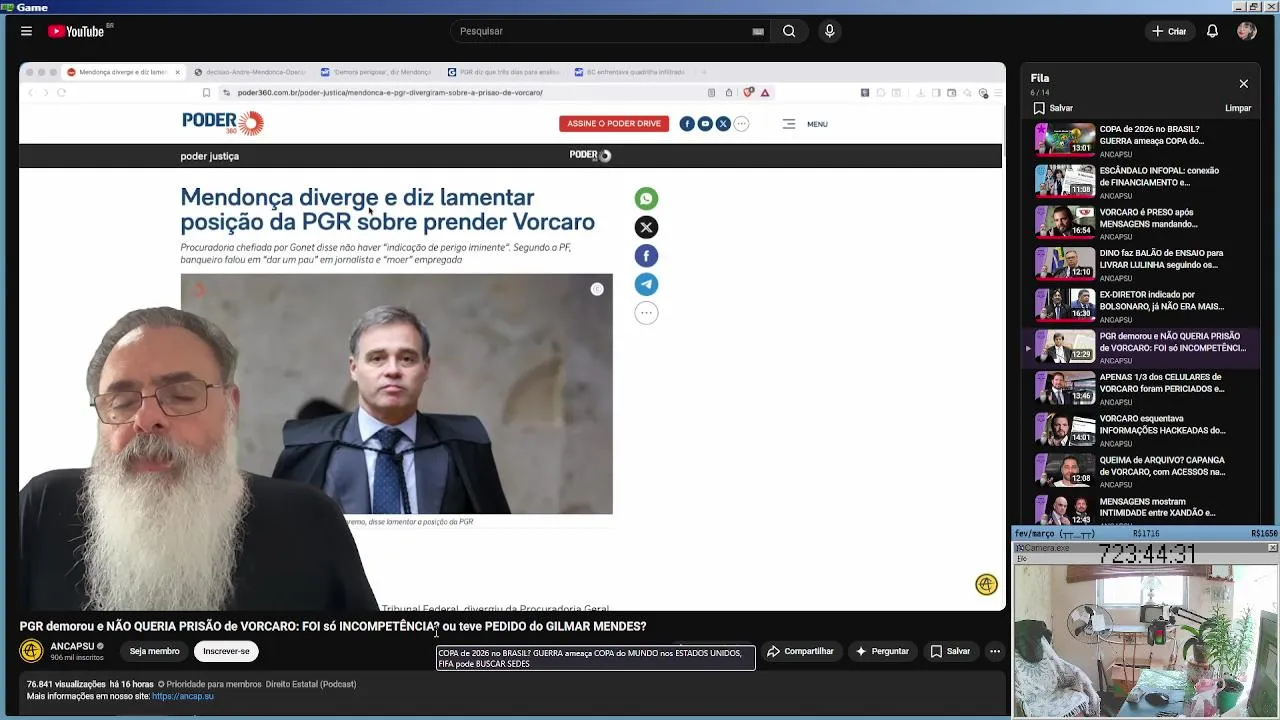Play queue video QUEIMA de ARQUIVO?
This screenshot has height=720, width=1280.
pyautogui.click(x=1140, y=471)
